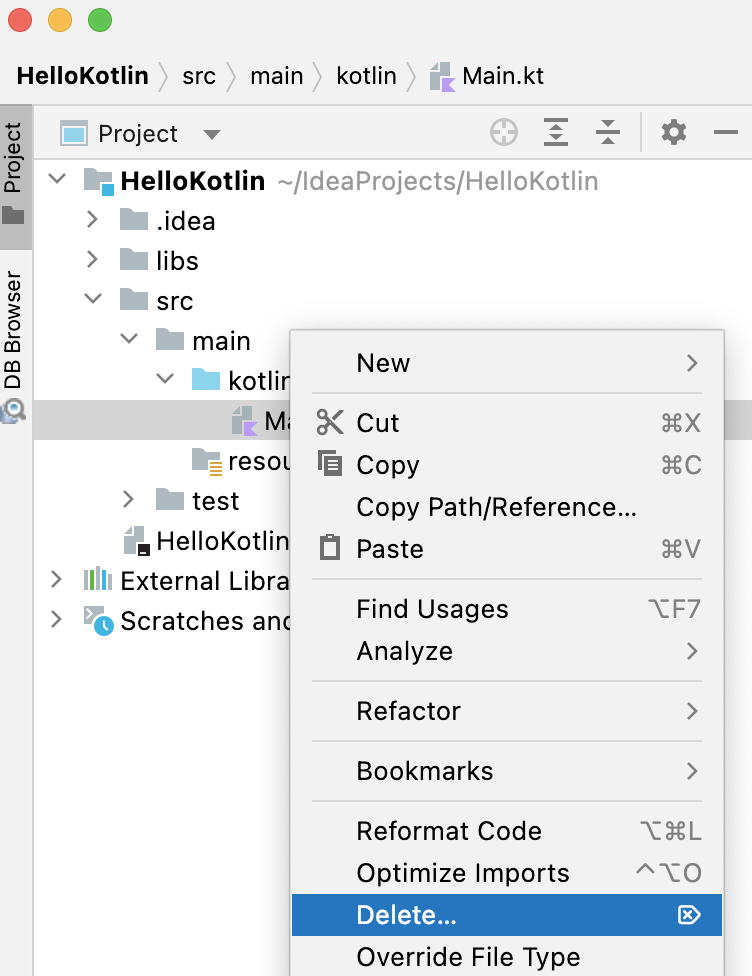Select Reformat Code menu item

pos(507,831)
